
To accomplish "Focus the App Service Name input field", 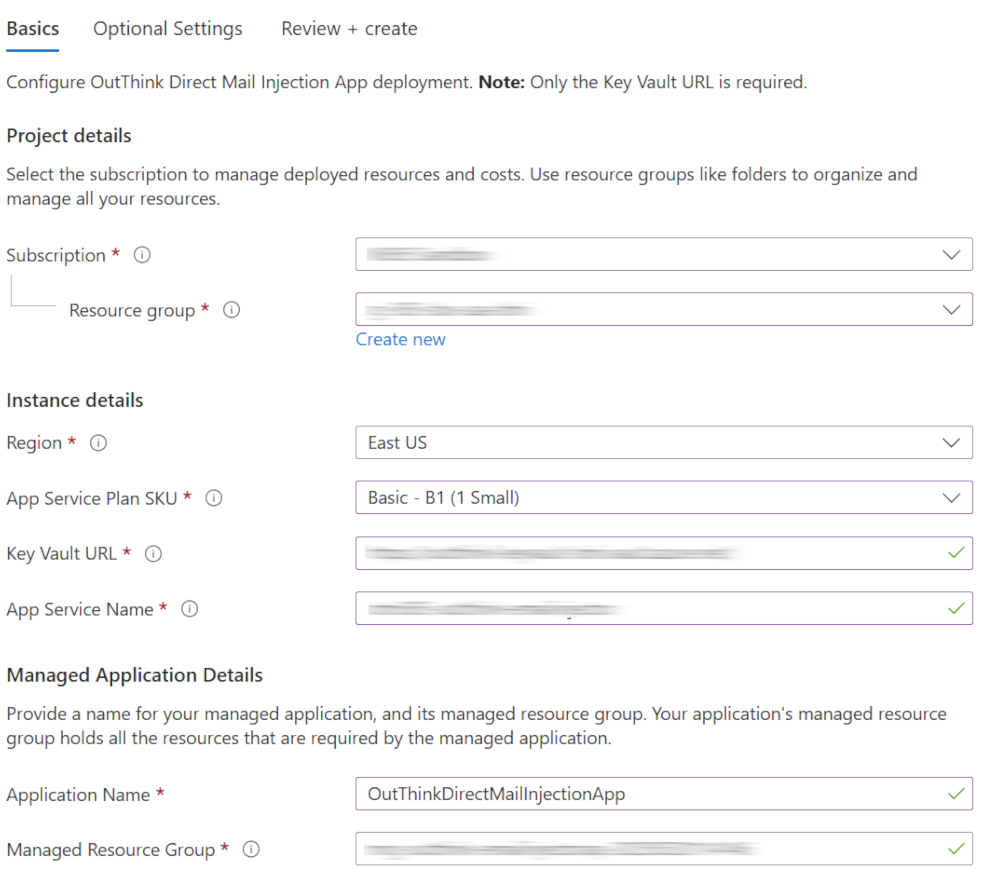I will point(664,608).
